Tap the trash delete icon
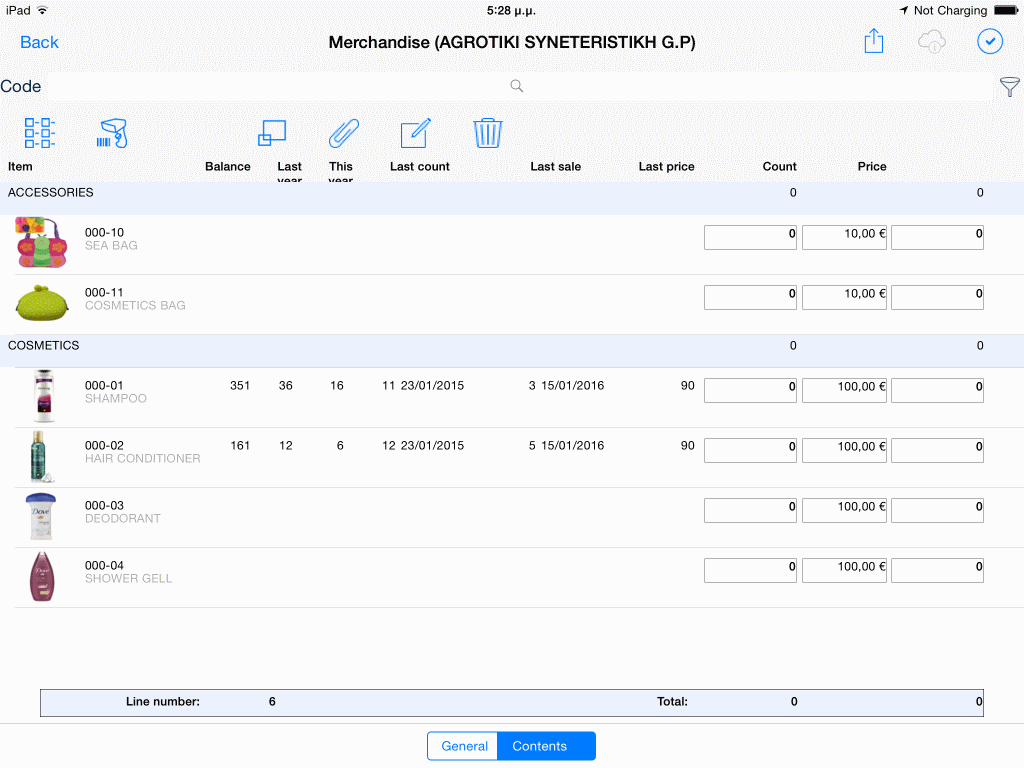1024x768 pixels. pos(488,133)
